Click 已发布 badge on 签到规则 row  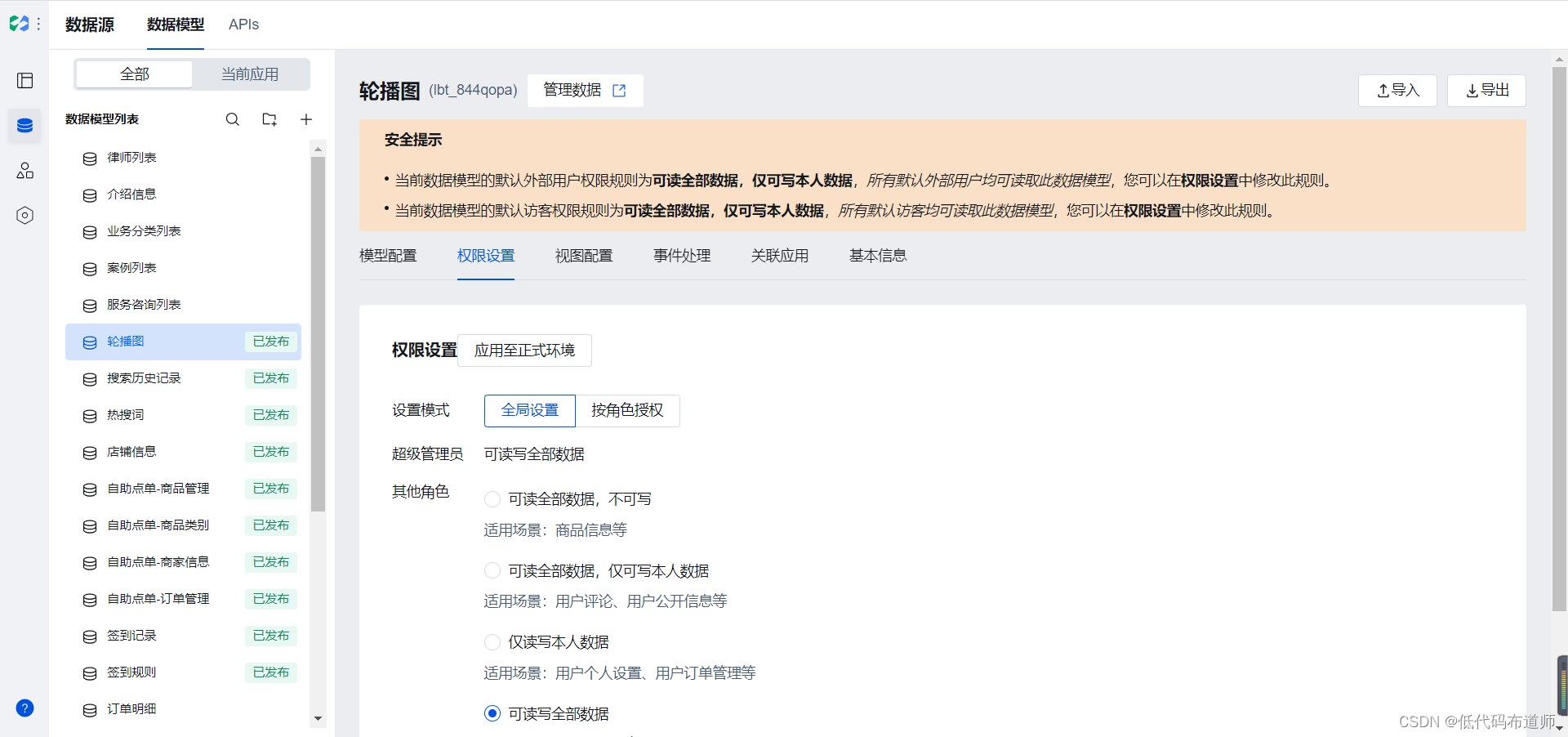(x=271, y=672)
